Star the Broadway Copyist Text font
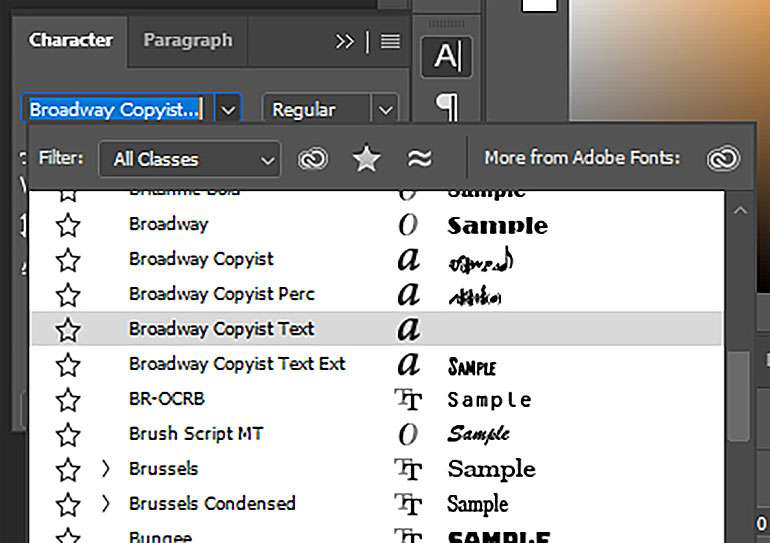Viewport: 770px width, 543px height. tap(68, 329)
